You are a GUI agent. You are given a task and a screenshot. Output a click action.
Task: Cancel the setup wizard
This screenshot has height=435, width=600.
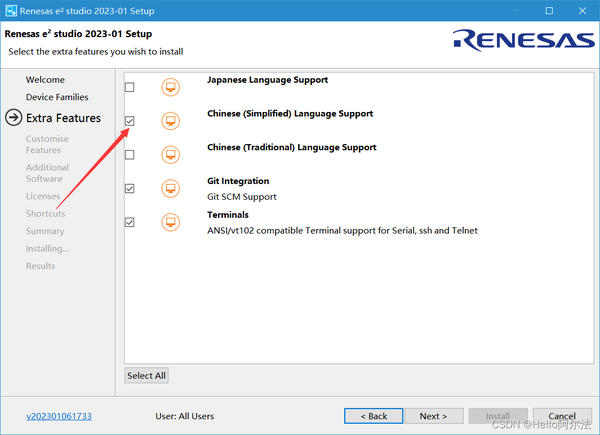coord(562,416)
